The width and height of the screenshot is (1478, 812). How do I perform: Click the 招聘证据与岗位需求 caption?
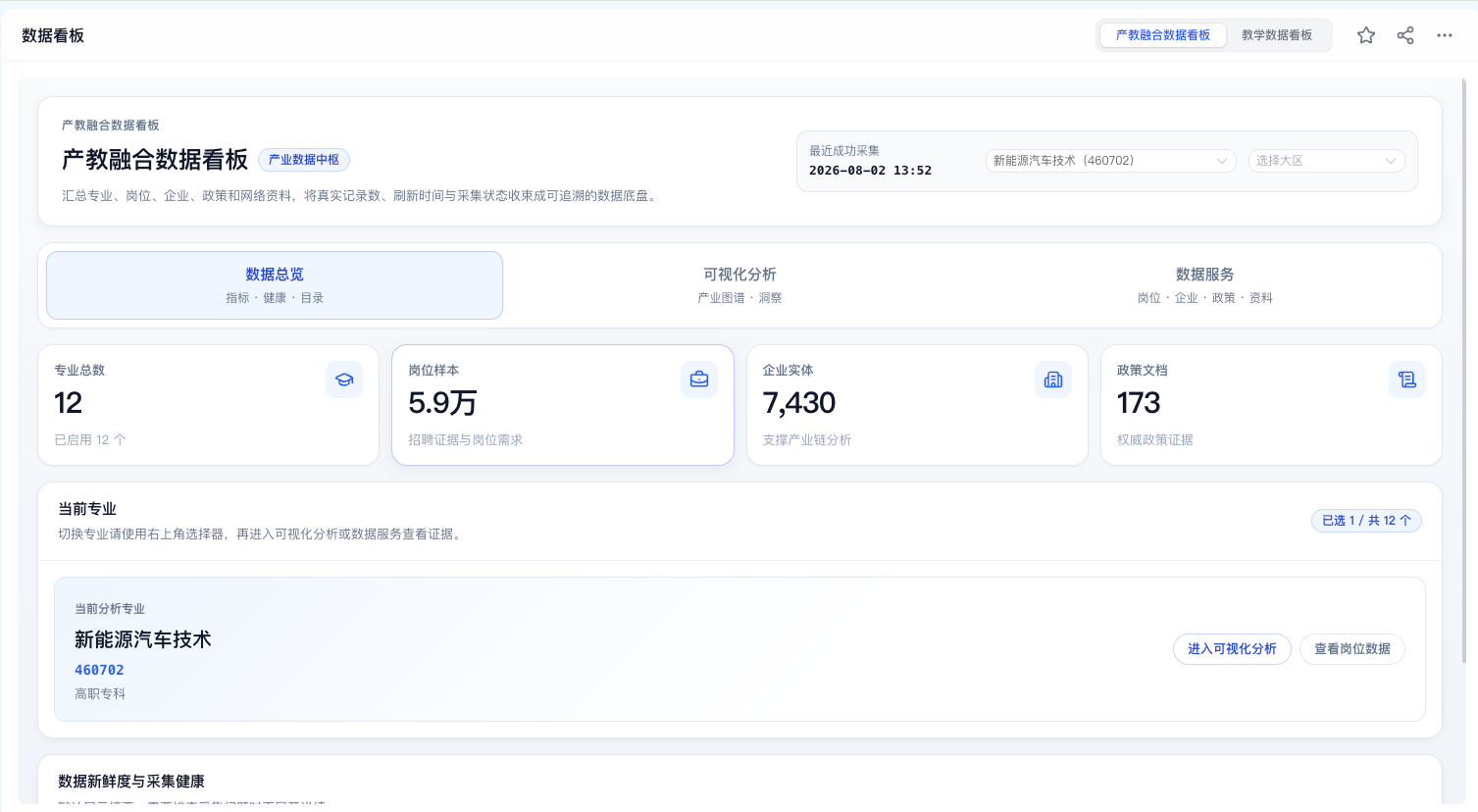click(466, 440)
